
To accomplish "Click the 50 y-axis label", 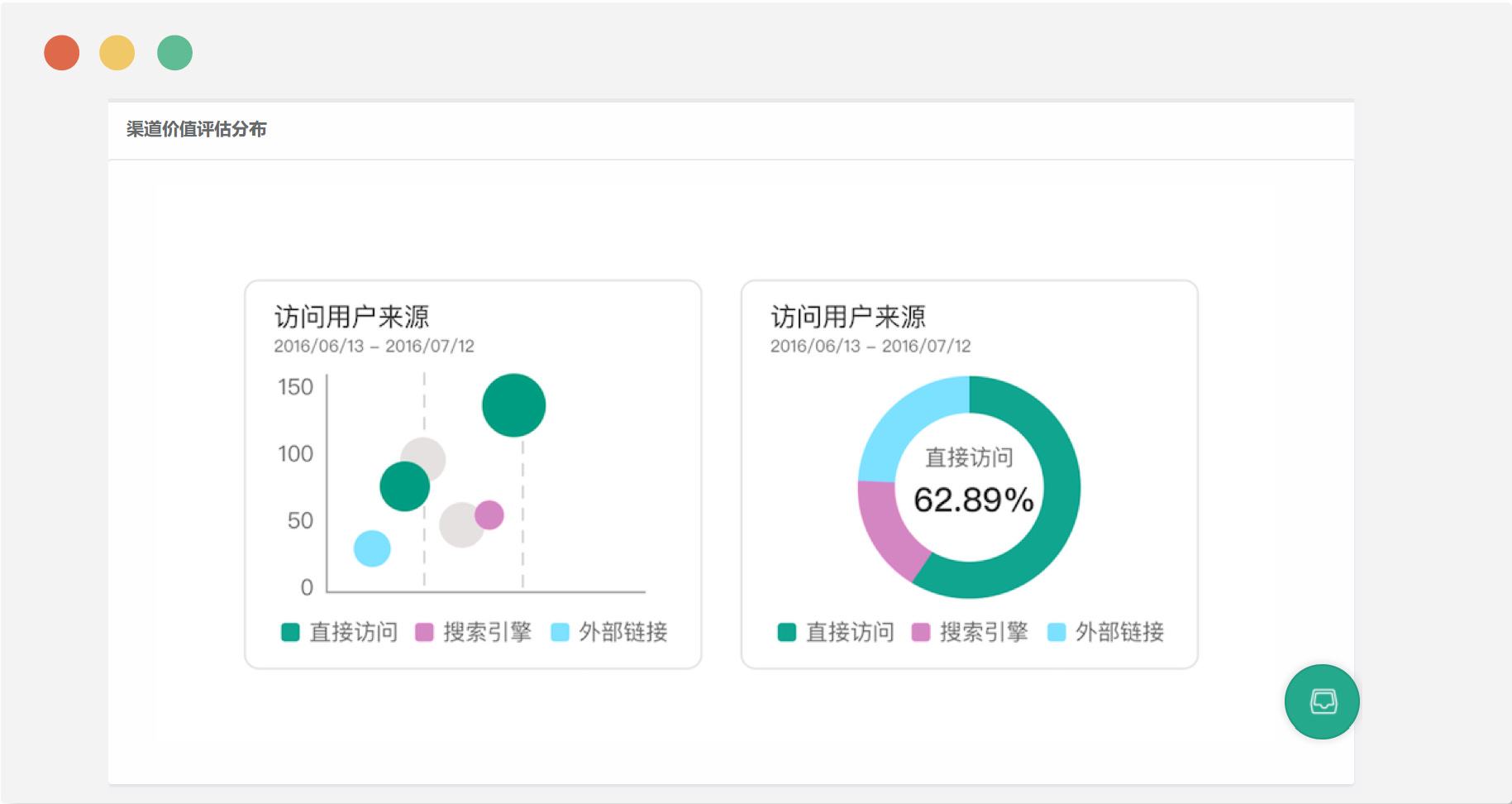I will click(300, 521).
